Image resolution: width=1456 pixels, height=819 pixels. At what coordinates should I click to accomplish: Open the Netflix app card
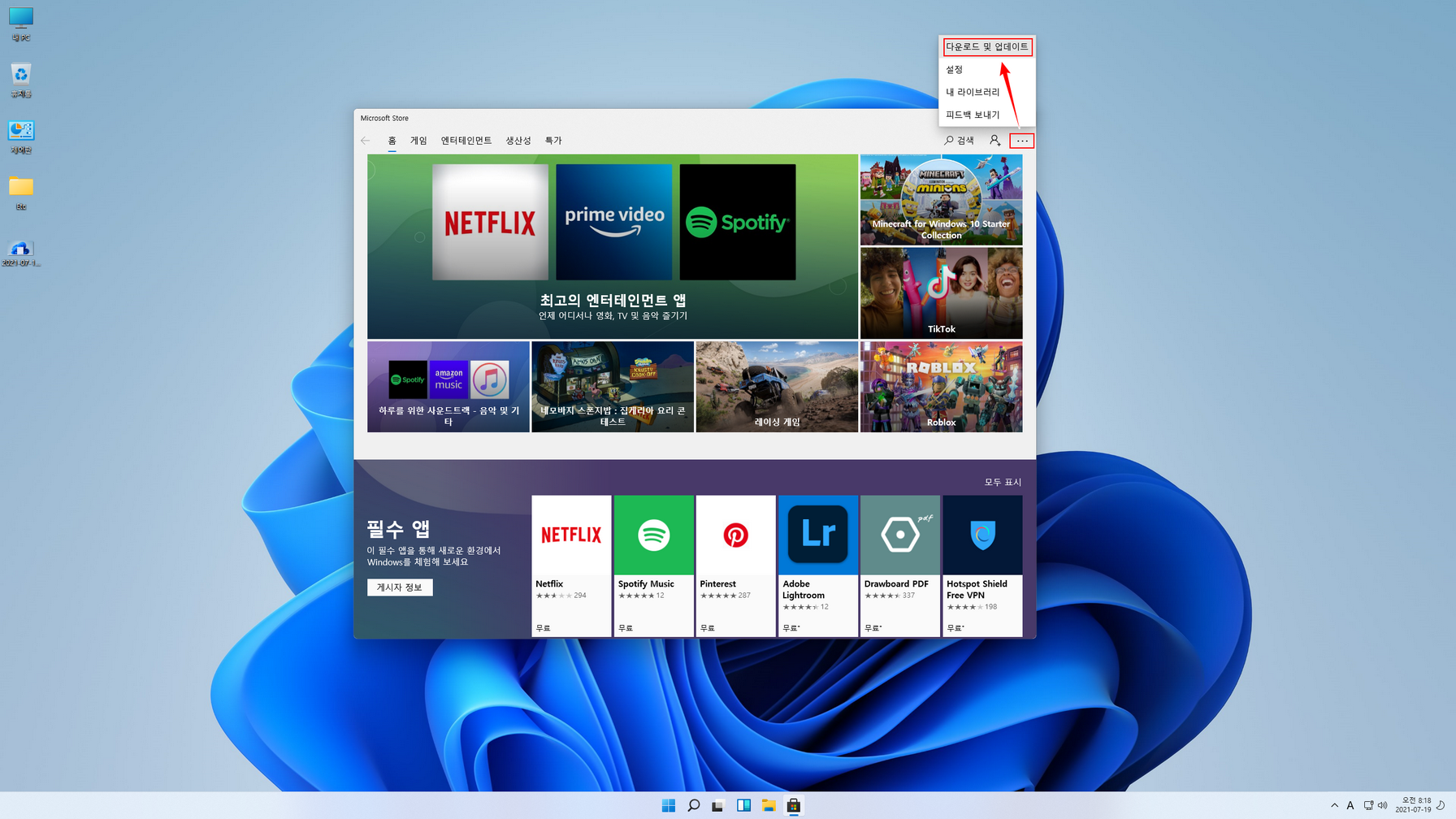pos(571,566)
